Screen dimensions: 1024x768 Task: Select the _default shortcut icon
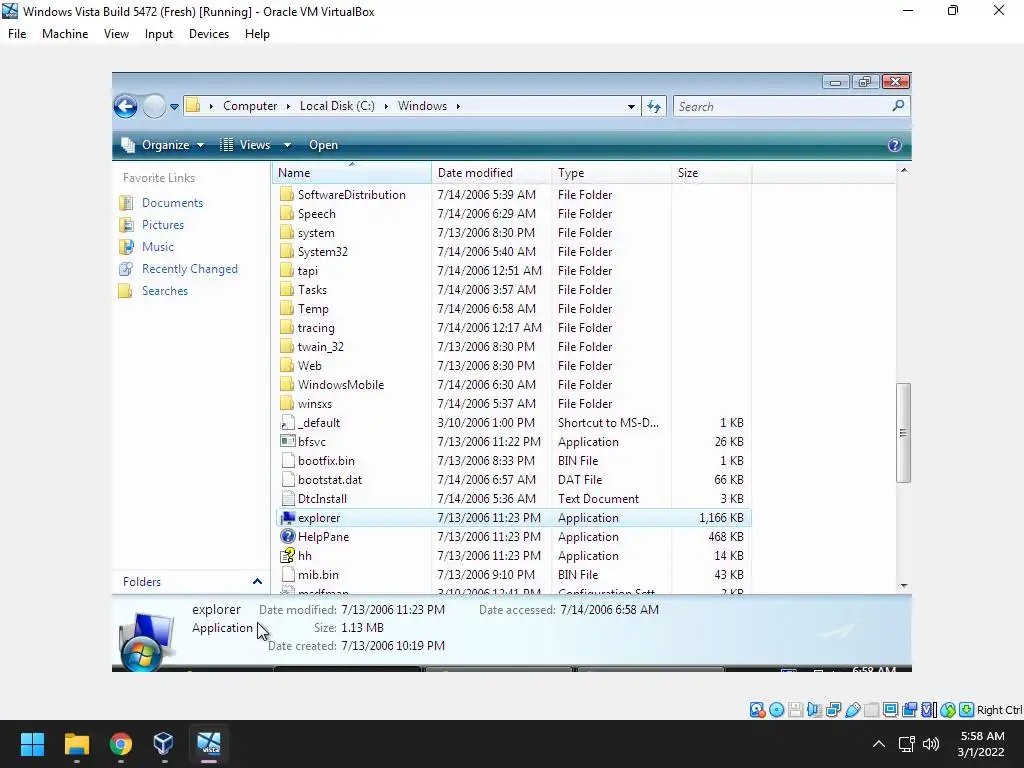[x=288, y=423]
